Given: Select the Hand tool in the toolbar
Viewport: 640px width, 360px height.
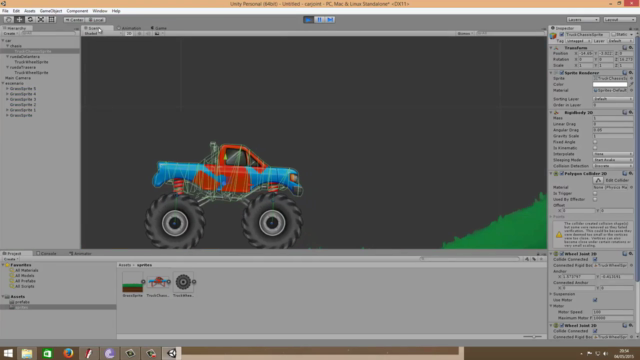Looking at the screenshot, I should coord(8,20).
